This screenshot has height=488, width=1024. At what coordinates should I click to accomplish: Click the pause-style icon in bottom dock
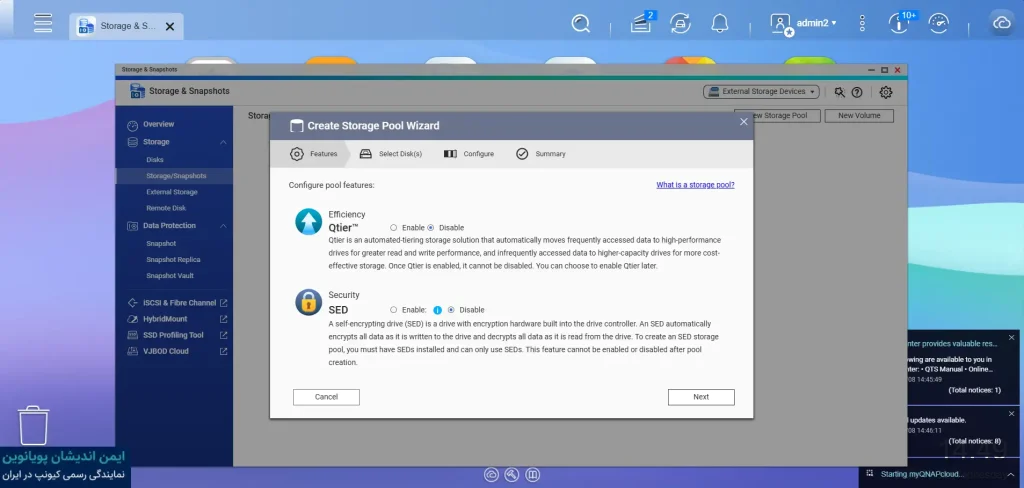point(533,474)
